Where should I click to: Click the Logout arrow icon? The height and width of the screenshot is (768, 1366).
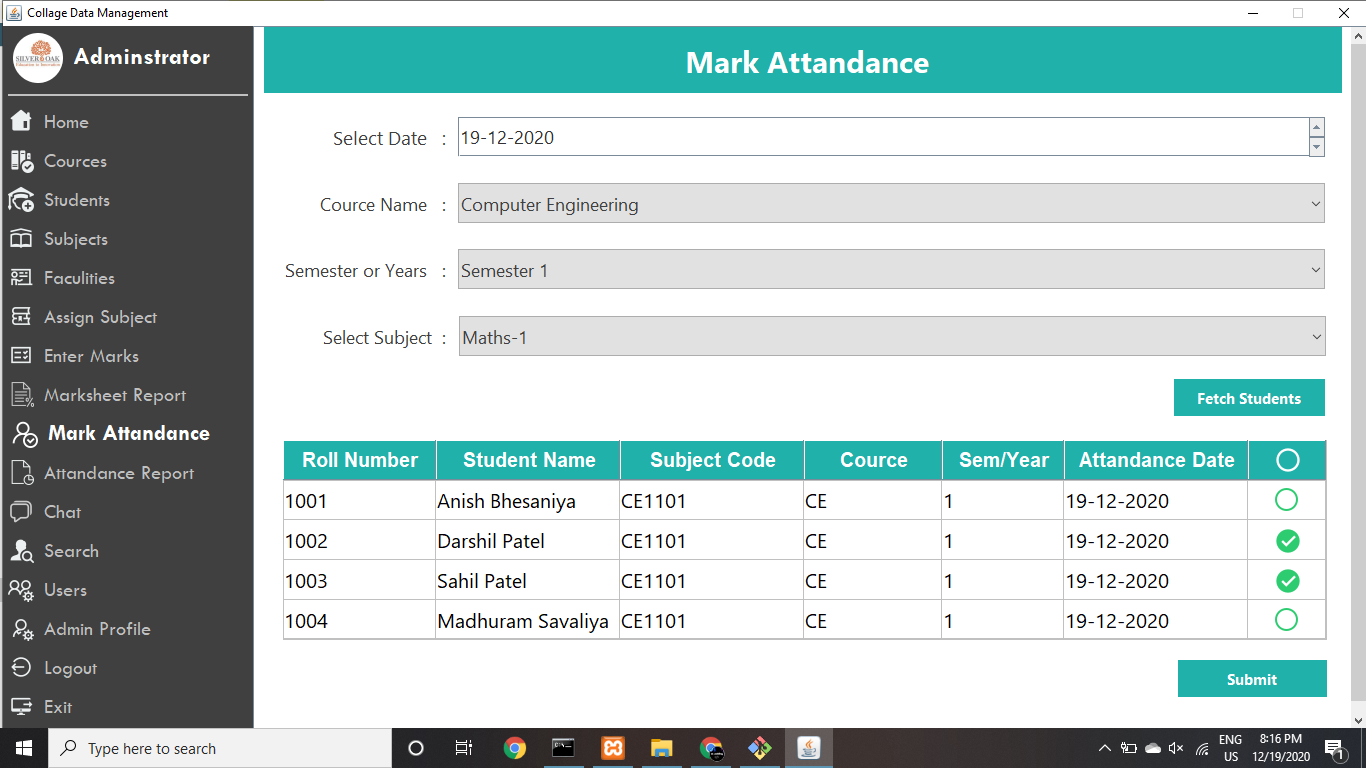22,667
